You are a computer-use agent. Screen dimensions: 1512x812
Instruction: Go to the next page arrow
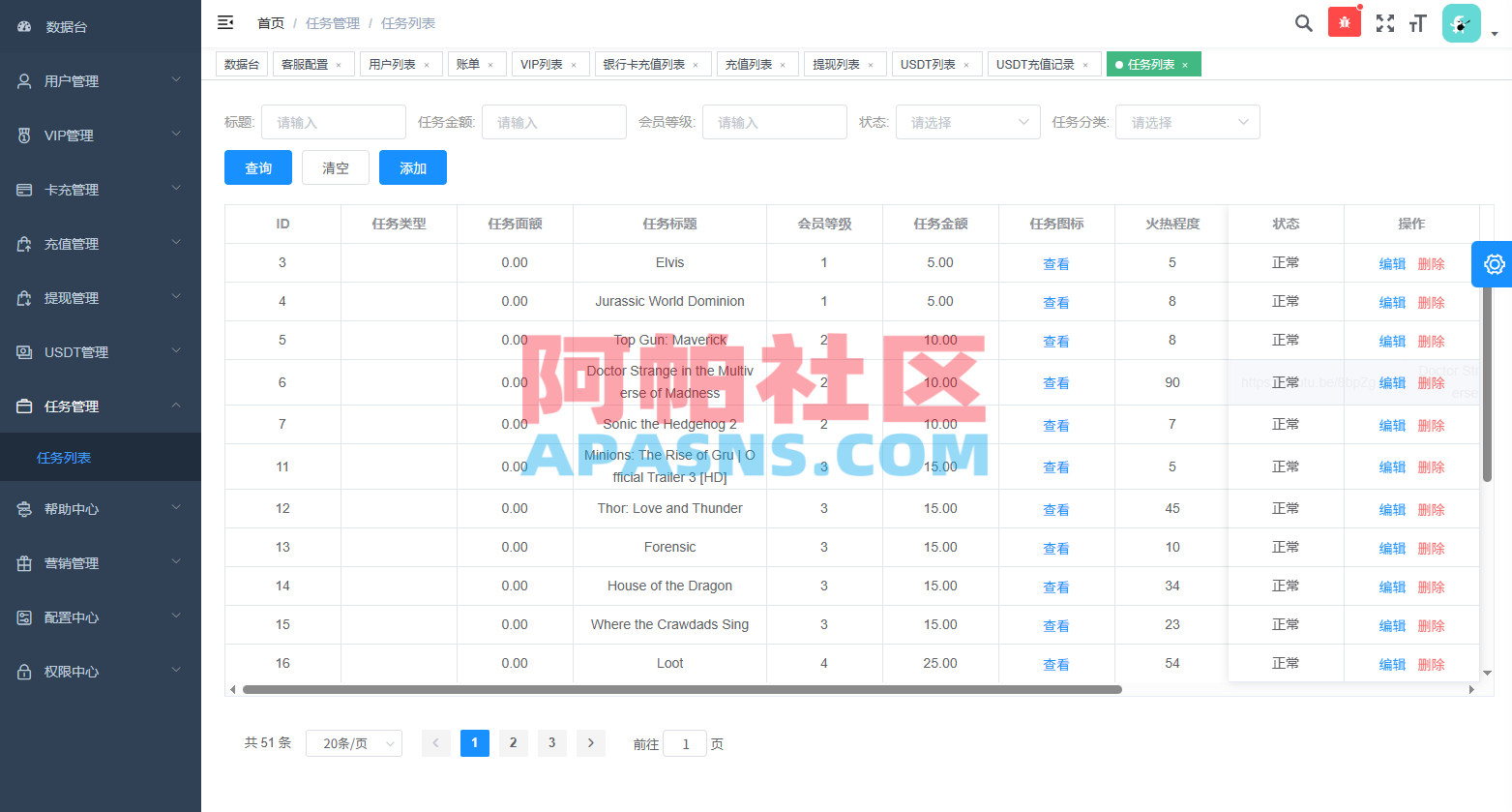point(591,743)
